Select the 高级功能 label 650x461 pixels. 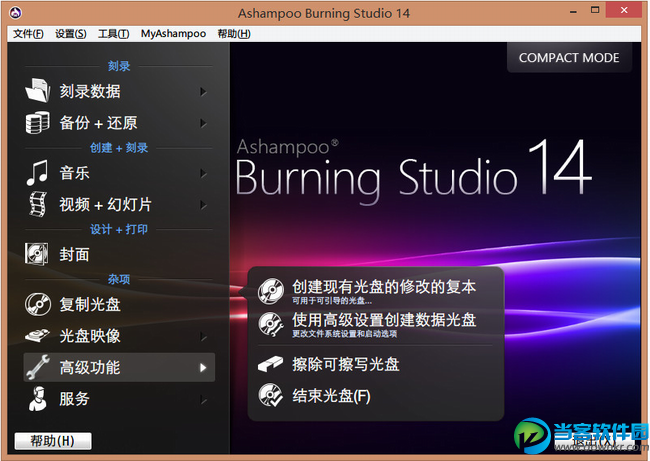pyautogui.click(x=90, y=367)
